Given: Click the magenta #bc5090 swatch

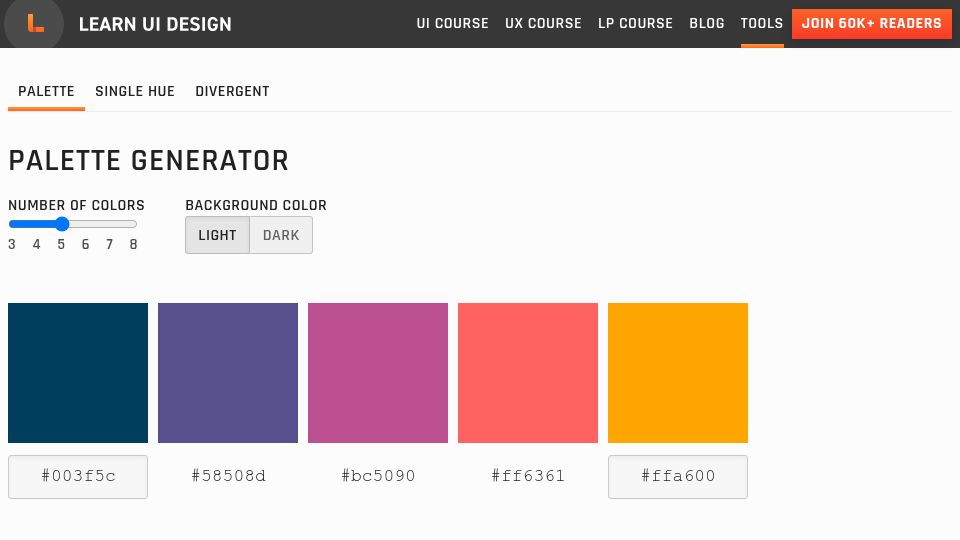Looking at the screenshot, I should pos(378,373).
